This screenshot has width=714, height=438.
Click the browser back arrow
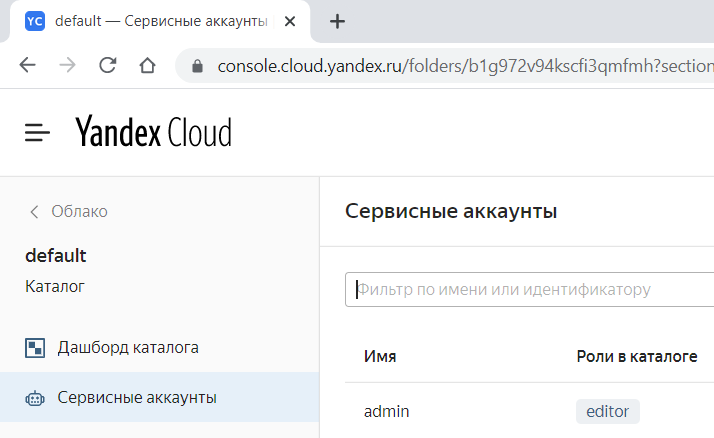[27, 66]
